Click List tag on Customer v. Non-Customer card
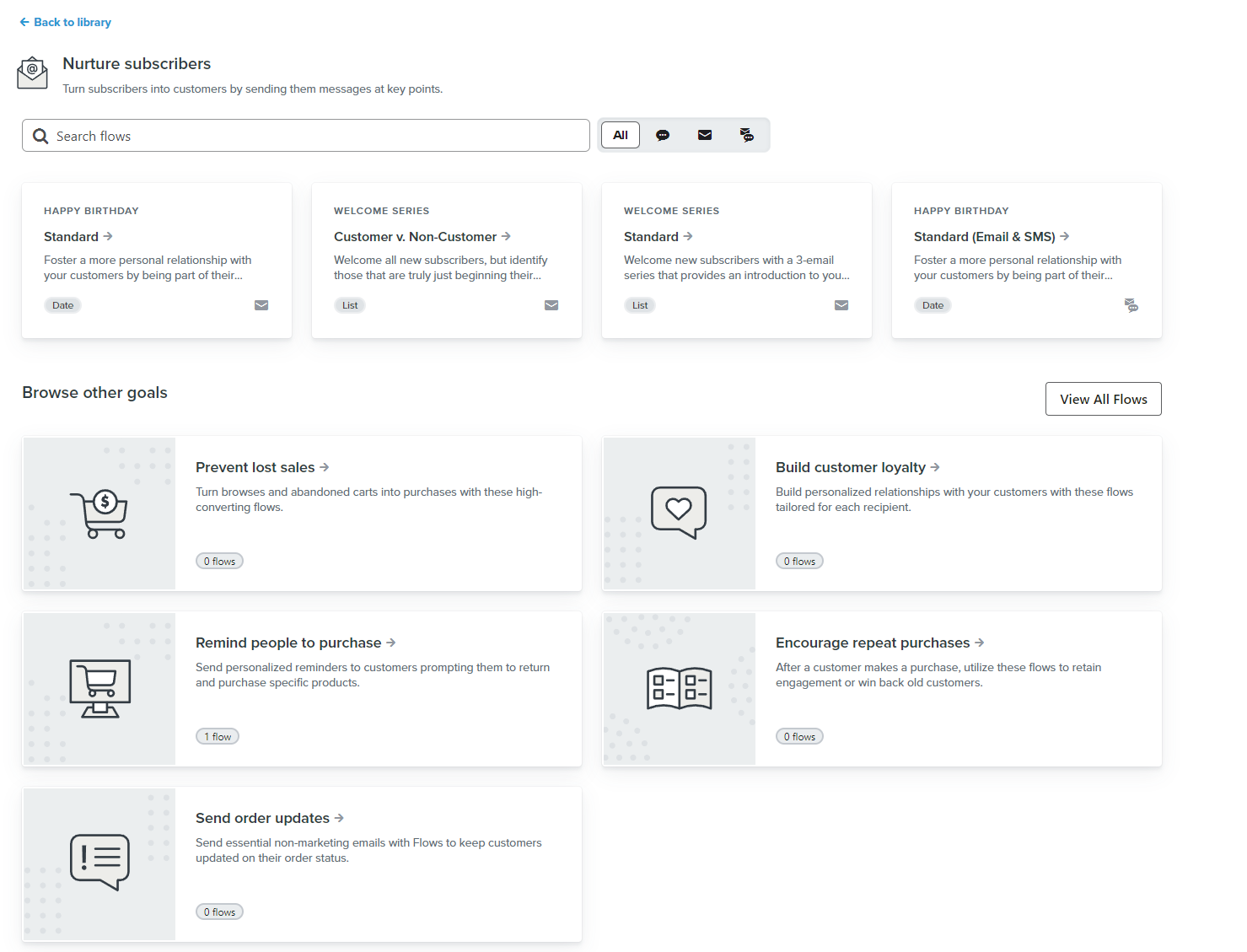The image size is (1247, 952). (x=350, y=305)
